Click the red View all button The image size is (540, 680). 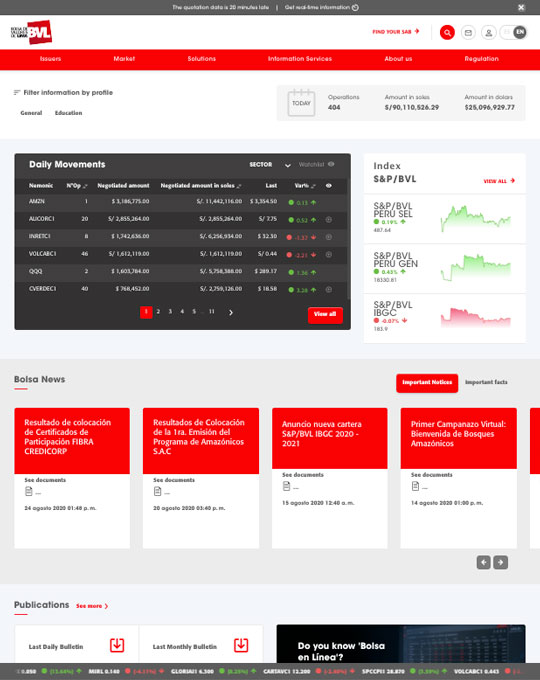click(325, 314)
